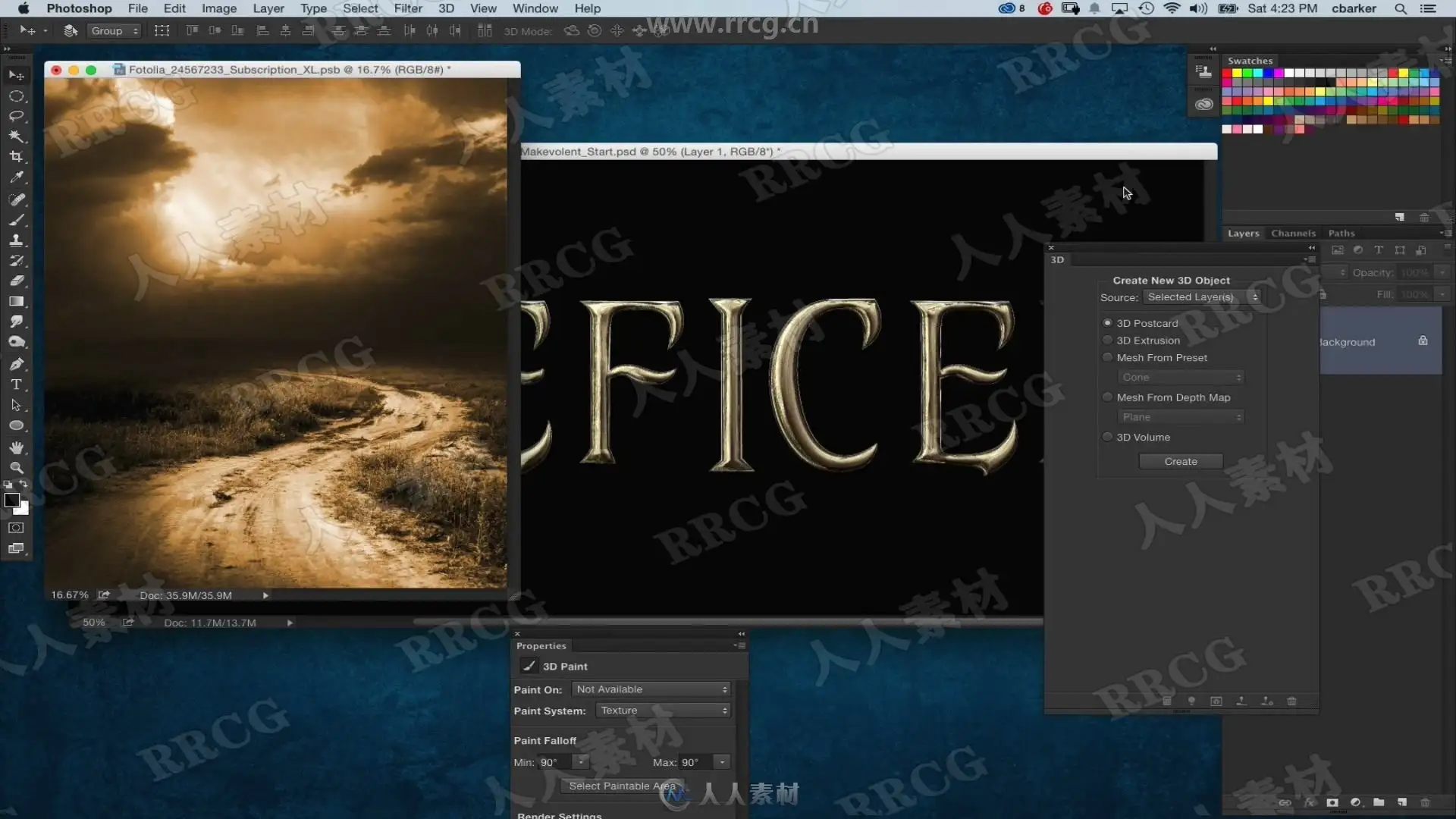Select the Crop tool
This screenshot has height=819, width=1456.
pos(16,157)
